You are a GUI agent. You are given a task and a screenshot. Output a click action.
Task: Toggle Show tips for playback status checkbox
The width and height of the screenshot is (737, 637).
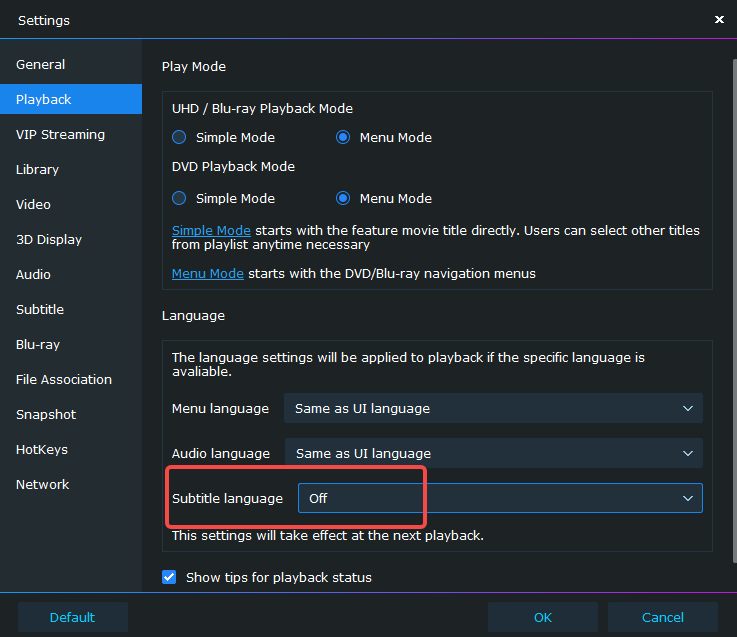click(169, 577)
